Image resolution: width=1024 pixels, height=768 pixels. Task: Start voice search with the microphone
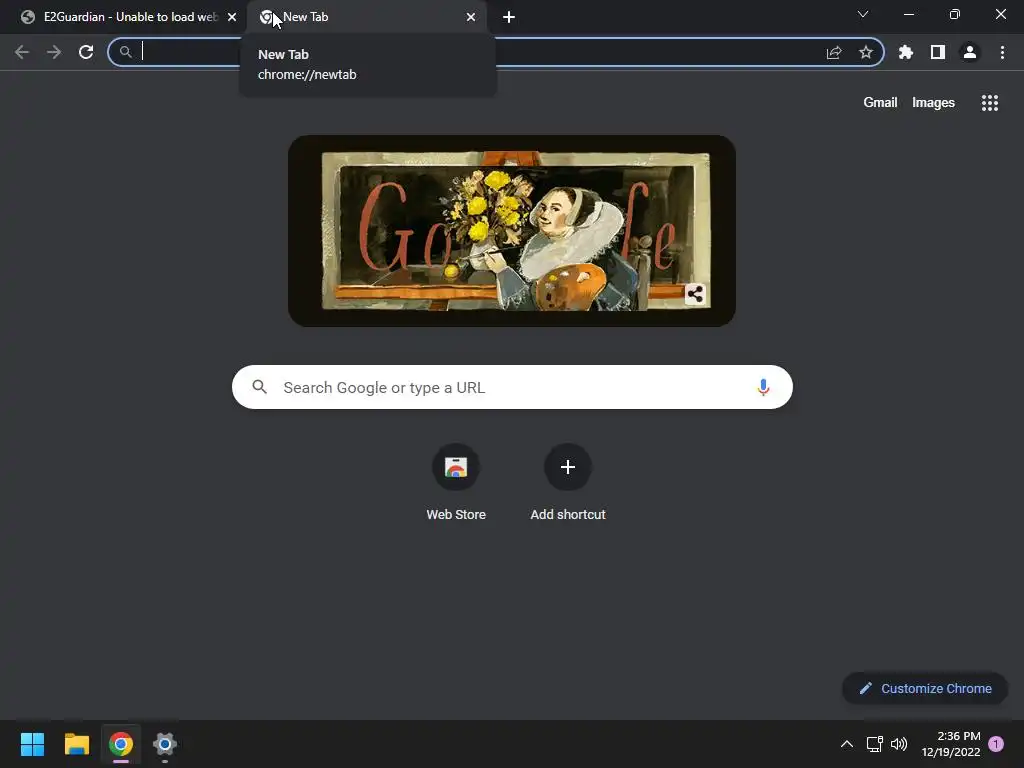coord(763,387)
